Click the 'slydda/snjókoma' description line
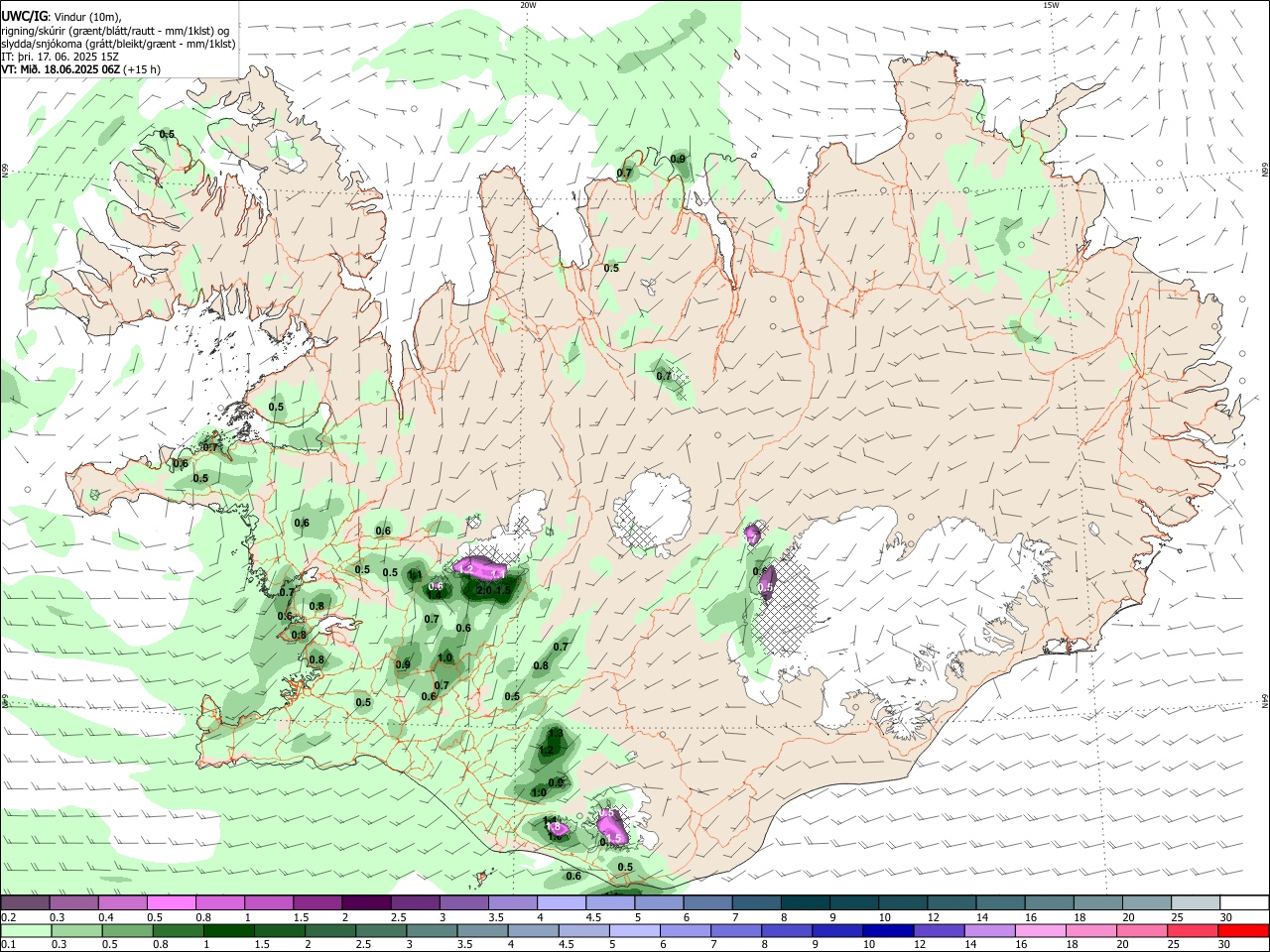This screenshot has width=1270, height=952. (118, 44)
